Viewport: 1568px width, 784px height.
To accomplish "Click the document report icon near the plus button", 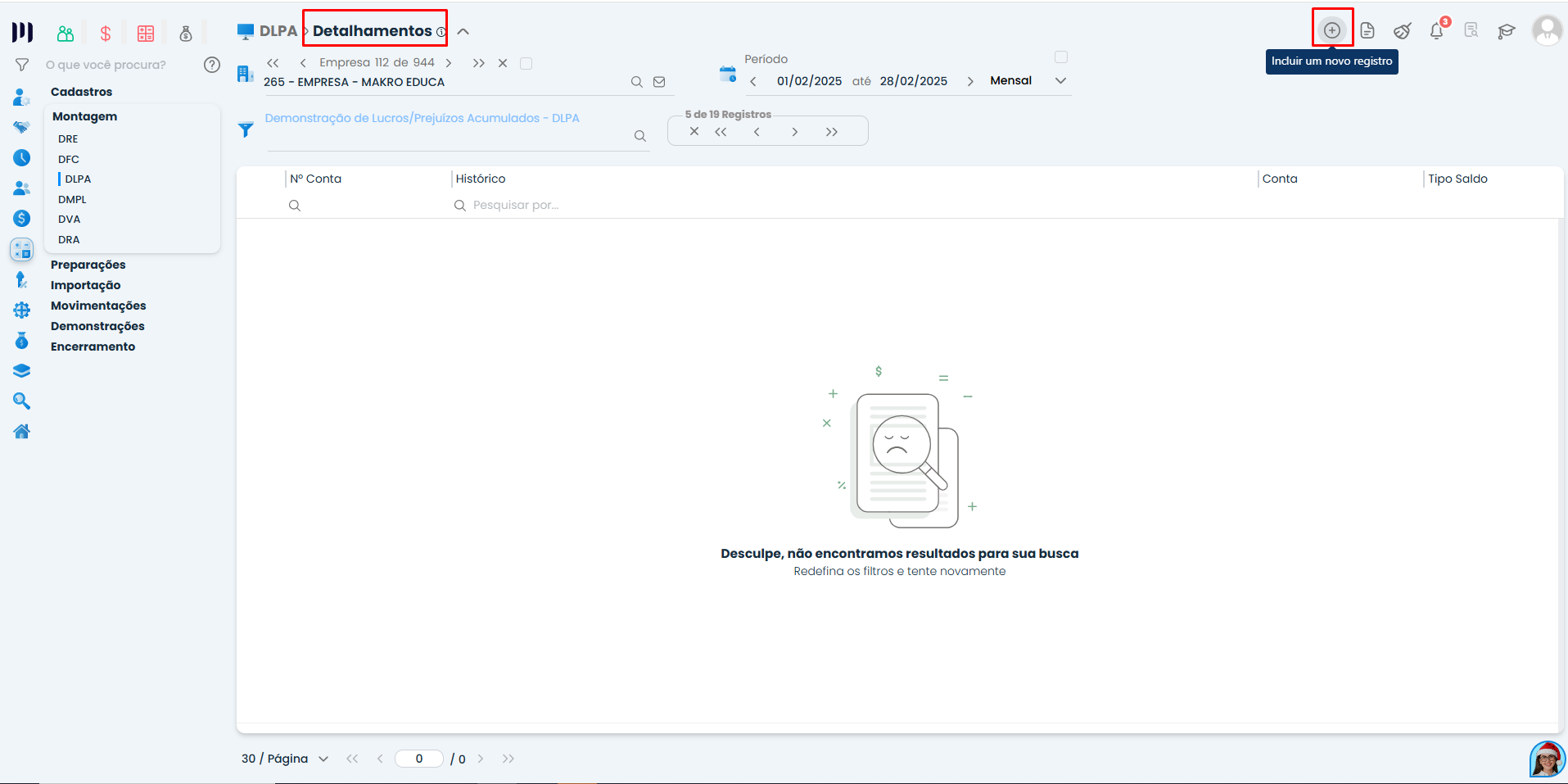I will coord(1368,29).
